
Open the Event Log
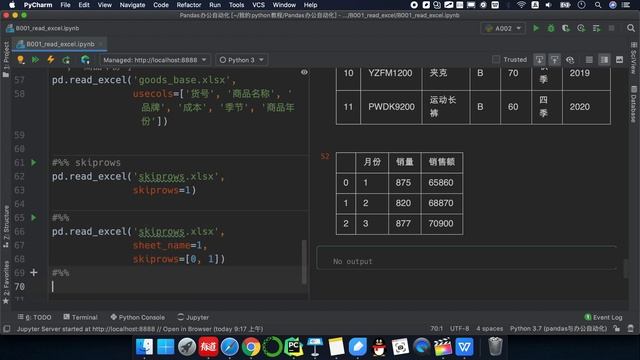[x=603, y=317]
